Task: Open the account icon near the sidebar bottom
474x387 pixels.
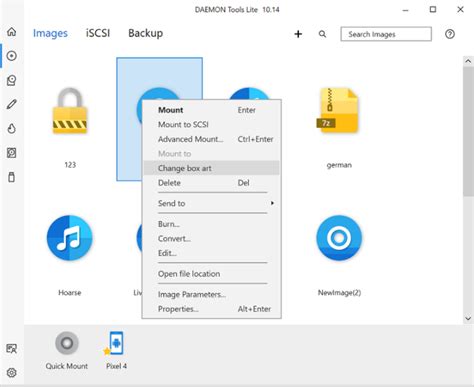Action: pyautogui.click(x=12, y=349)
